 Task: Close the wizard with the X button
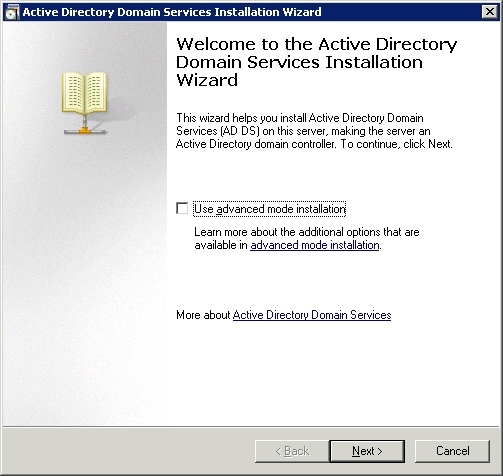[x=490, y=12]
